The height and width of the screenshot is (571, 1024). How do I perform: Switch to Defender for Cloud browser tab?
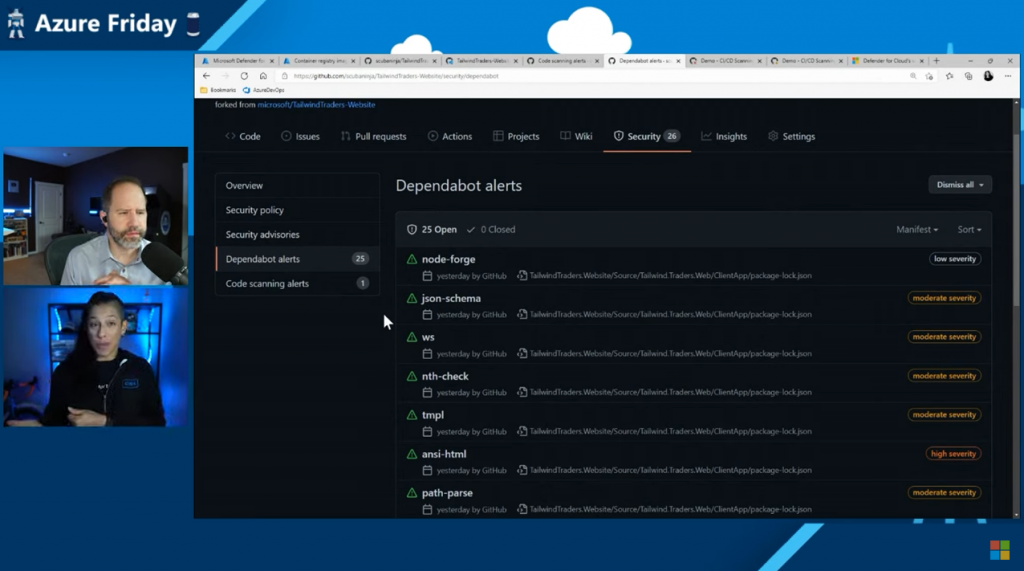point(888,61)
